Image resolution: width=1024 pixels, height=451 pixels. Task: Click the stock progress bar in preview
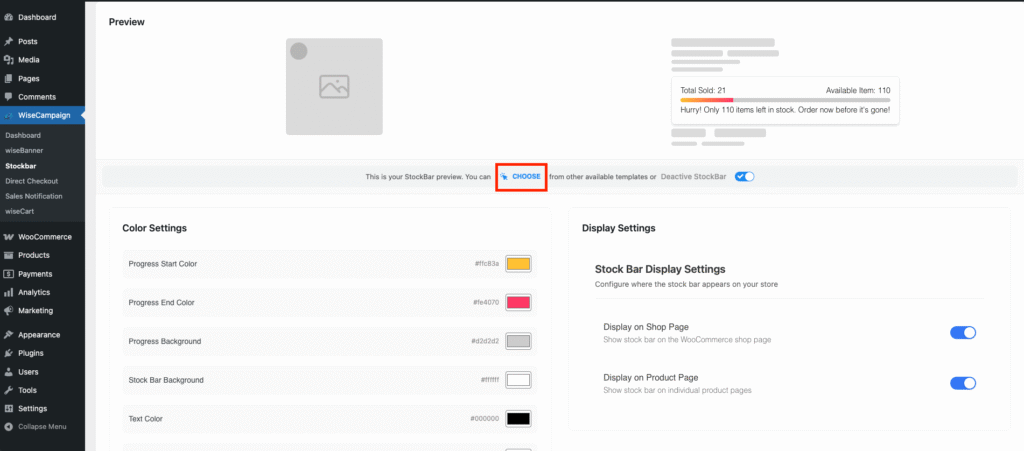click(x=785, y=100)
